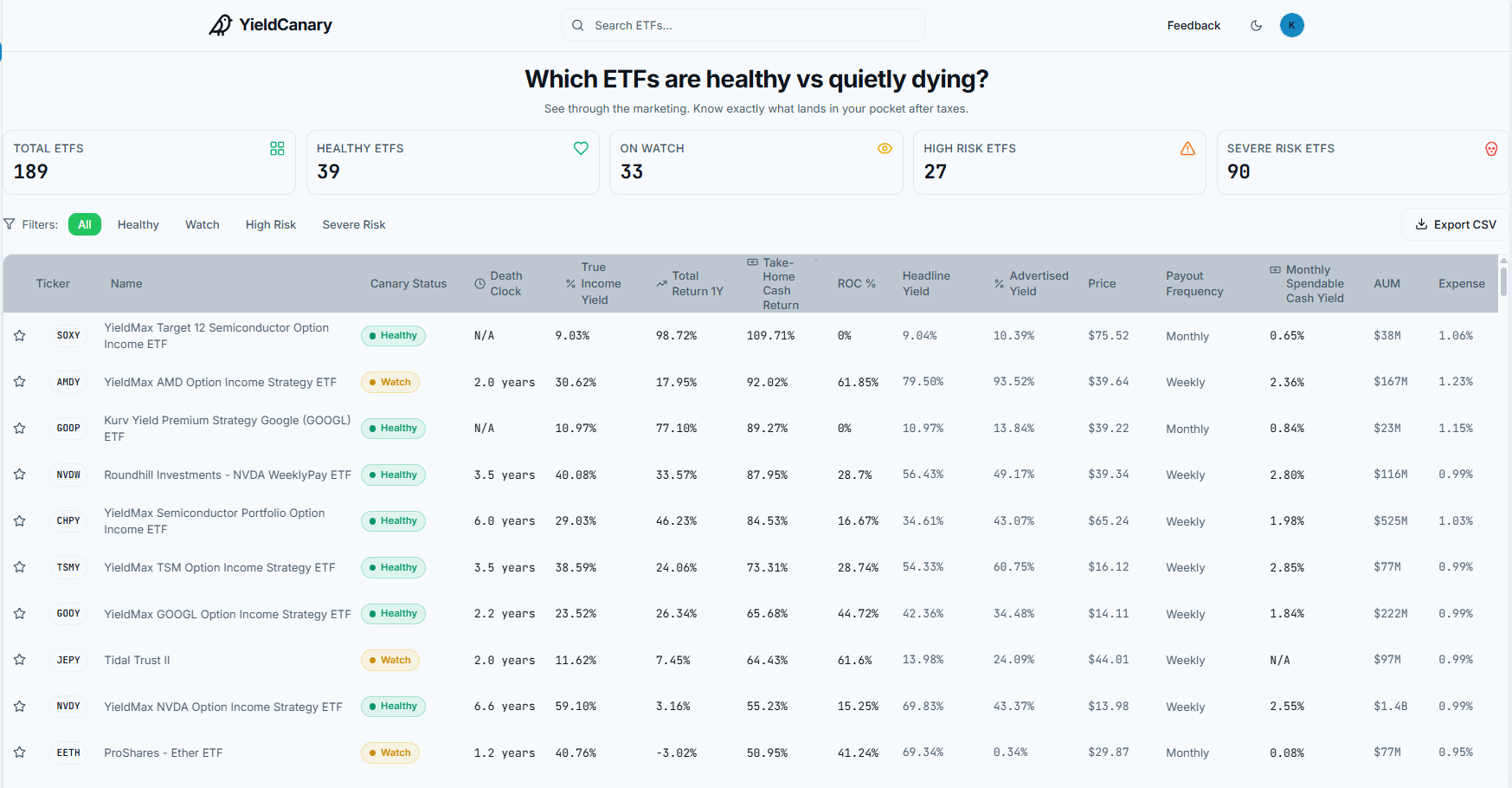Click the Watch status badge for EETH
1512x788 pixels.
pyautogui.click(x=390, y=752)
